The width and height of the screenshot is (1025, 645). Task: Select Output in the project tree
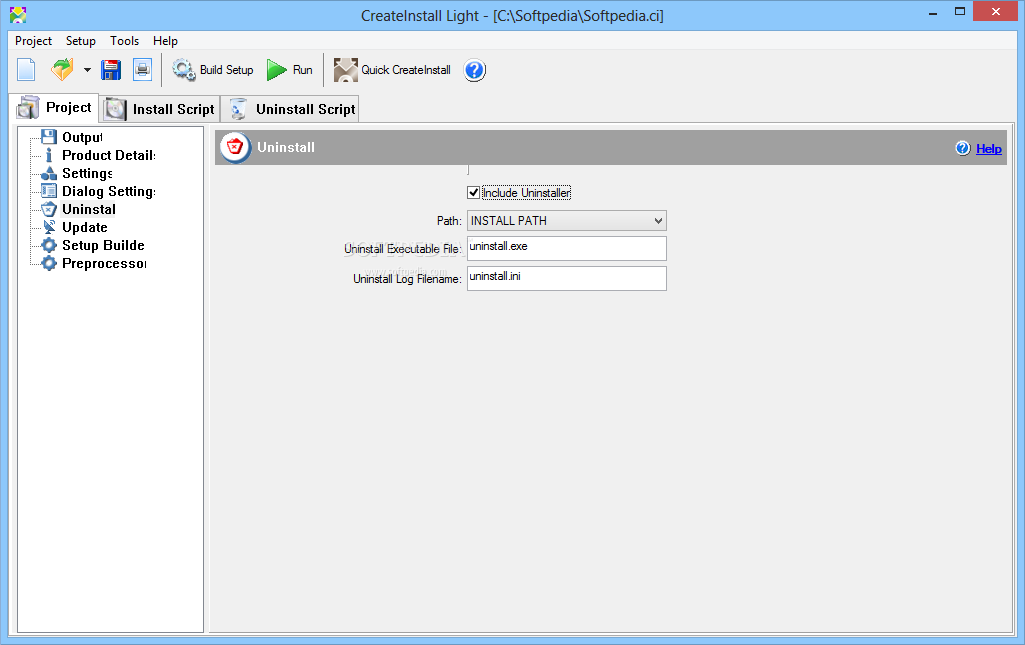click(82, 137)
